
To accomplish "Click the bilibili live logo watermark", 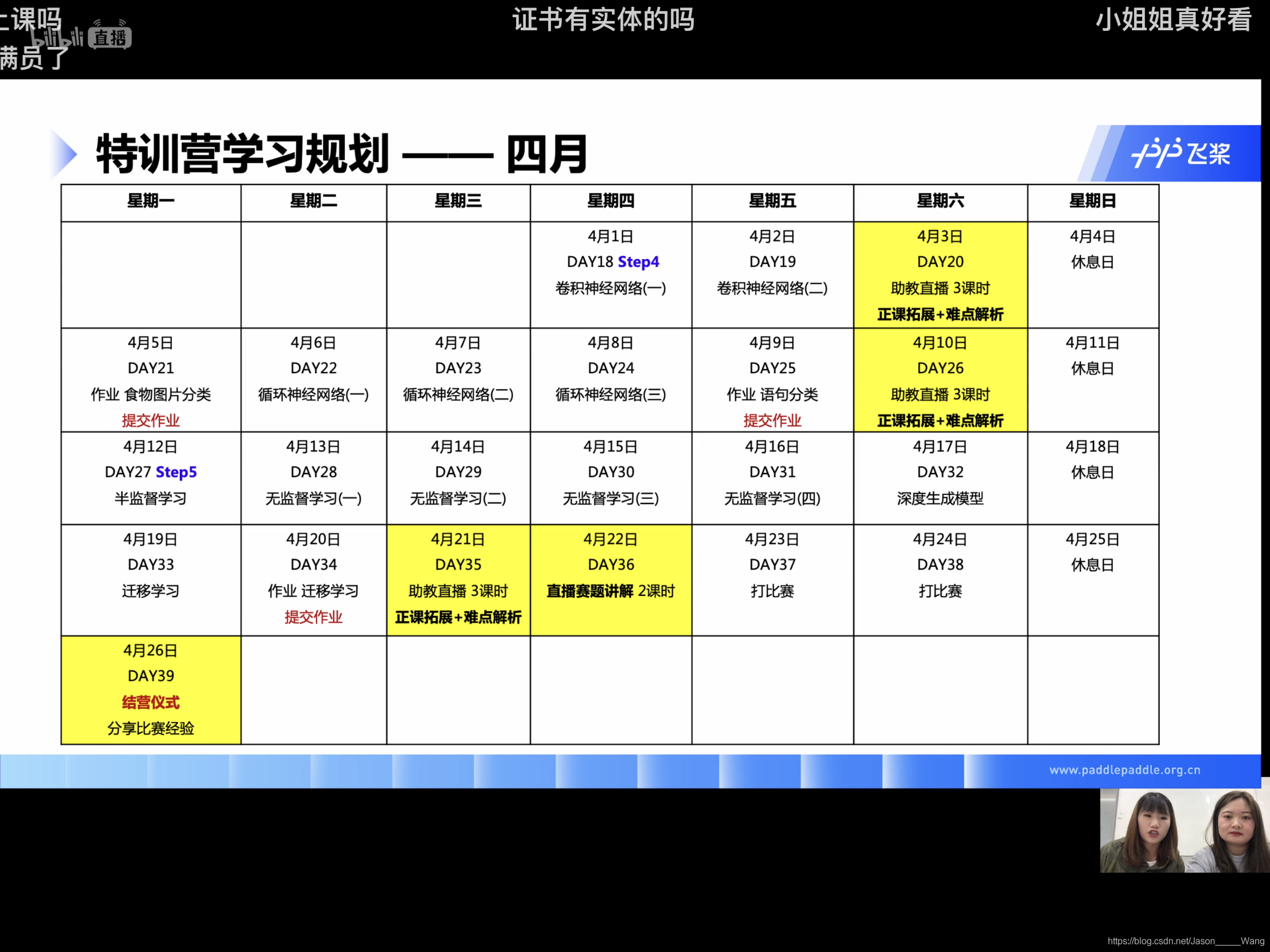I will [58, 38].
